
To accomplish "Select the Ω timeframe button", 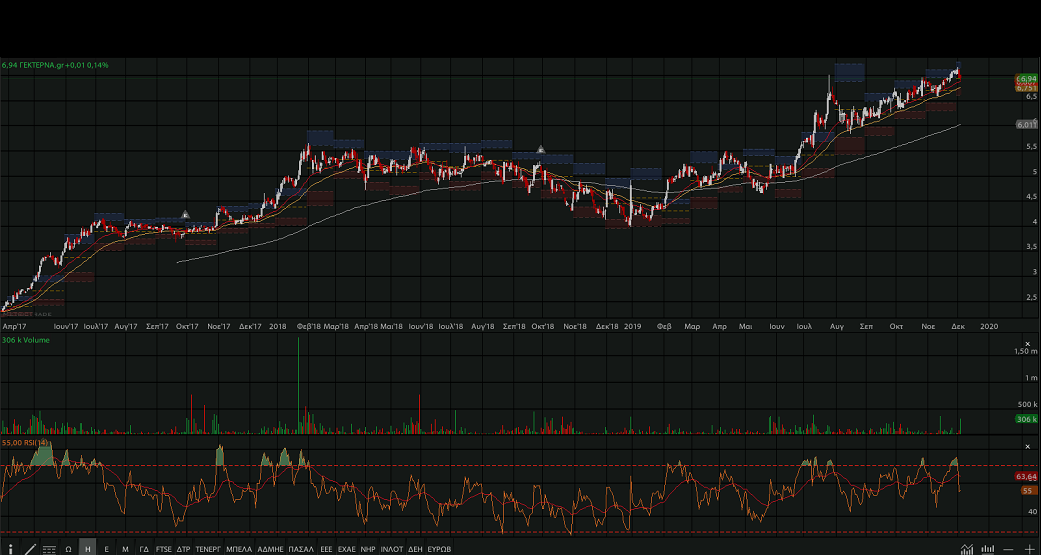I will tap(68, 549).
